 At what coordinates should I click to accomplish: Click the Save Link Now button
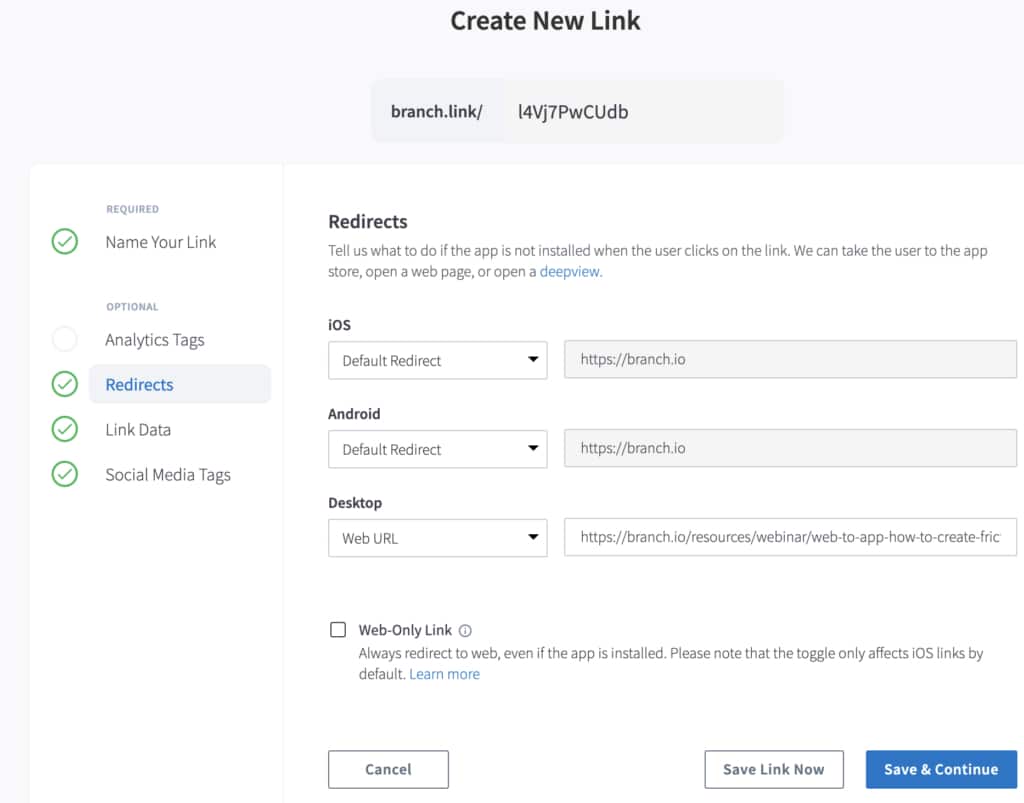pos(774,769)
